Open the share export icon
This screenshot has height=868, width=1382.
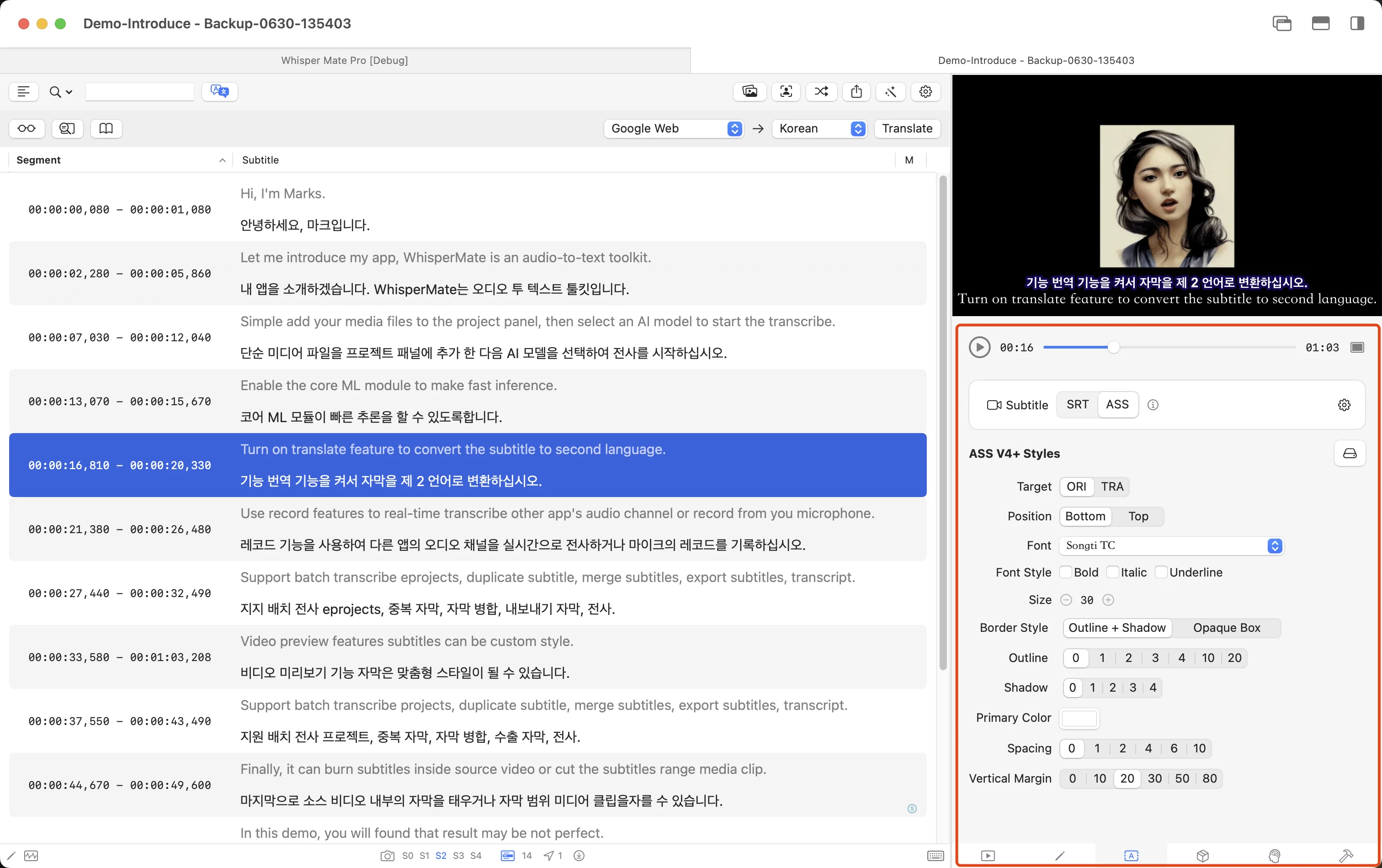[856, 91]
